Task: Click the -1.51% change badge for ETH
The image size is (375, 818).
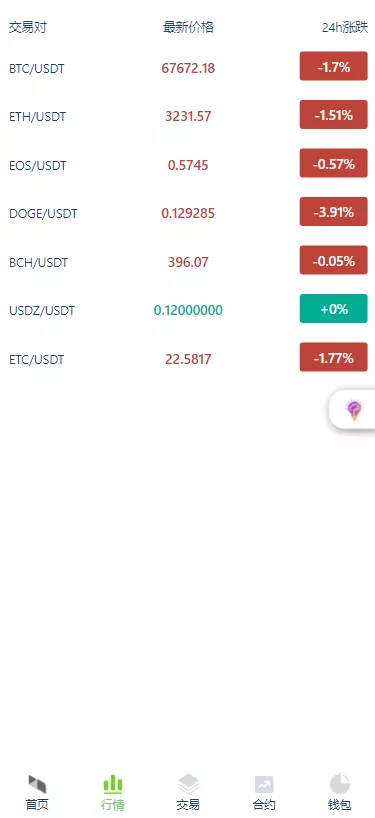Action: pyautogui.click(x=333, y=115)
